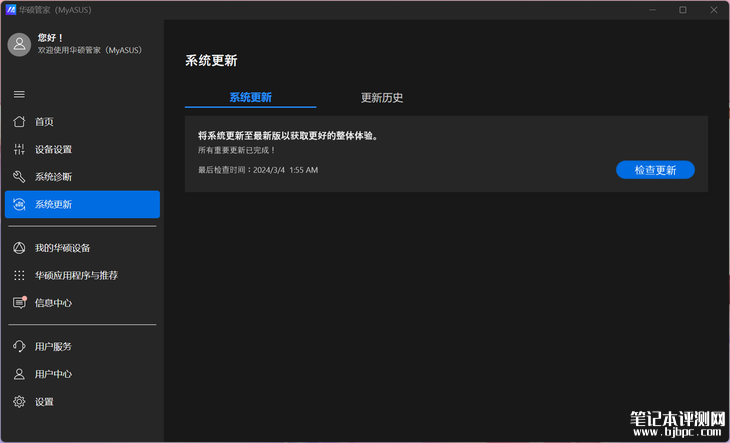Click the 将系统更新至最新版 description text
Image resolution: width=730 pixels, height=443 pixels.
(288, 136)
